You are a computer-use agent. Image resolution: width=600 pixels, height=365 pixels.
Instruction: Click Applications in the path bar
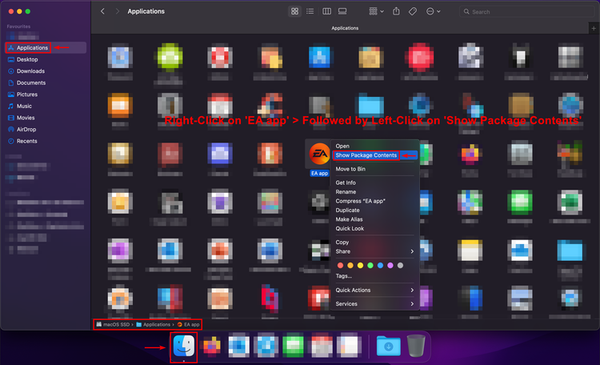point(153,324)
